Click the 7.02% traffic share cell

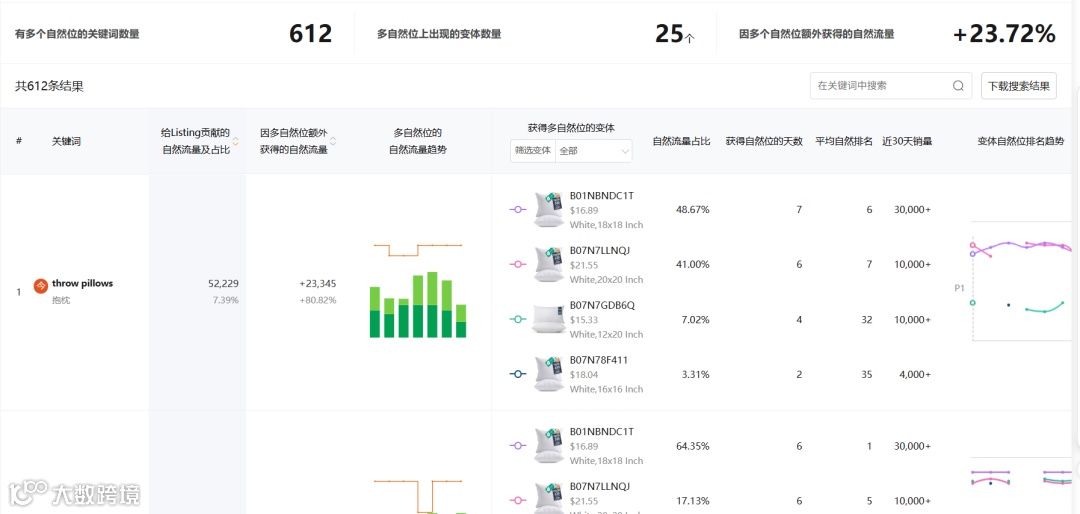pyautogui.click(x=695, y=320)
